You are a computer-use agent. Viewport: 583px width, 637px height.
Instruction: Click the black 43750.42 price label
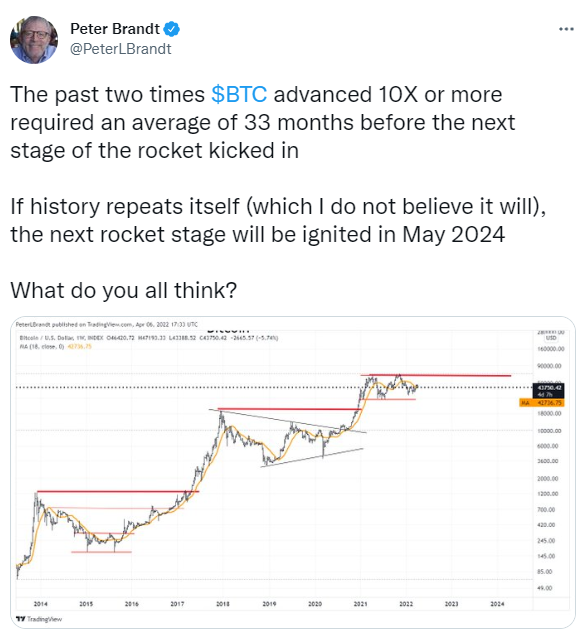pyautogui.click(x=548, y=390)
